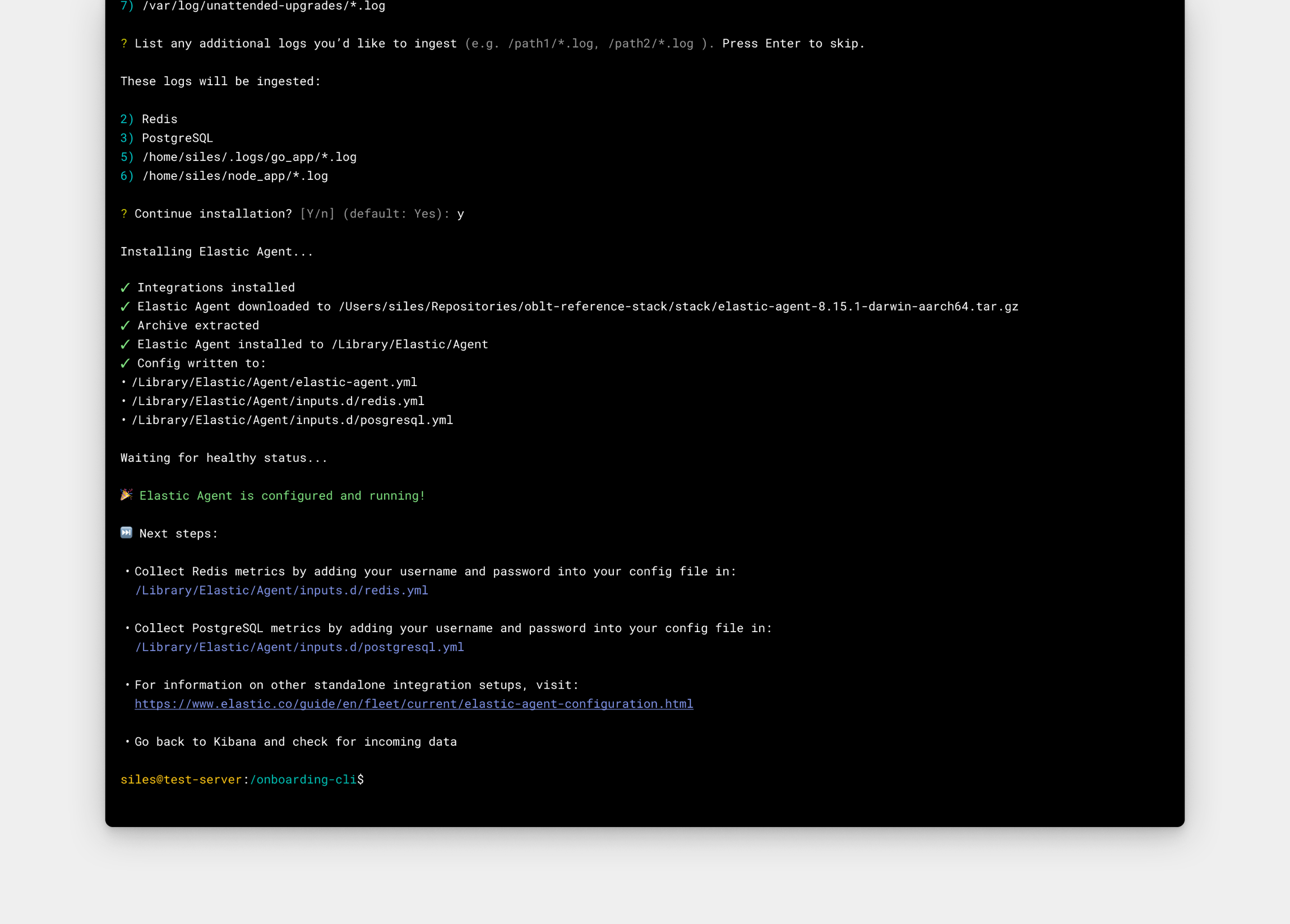Click the Next steps fast-forward emoji
Screen dimensions: 1290x924
pyautogui.click(x=126, y=533)
